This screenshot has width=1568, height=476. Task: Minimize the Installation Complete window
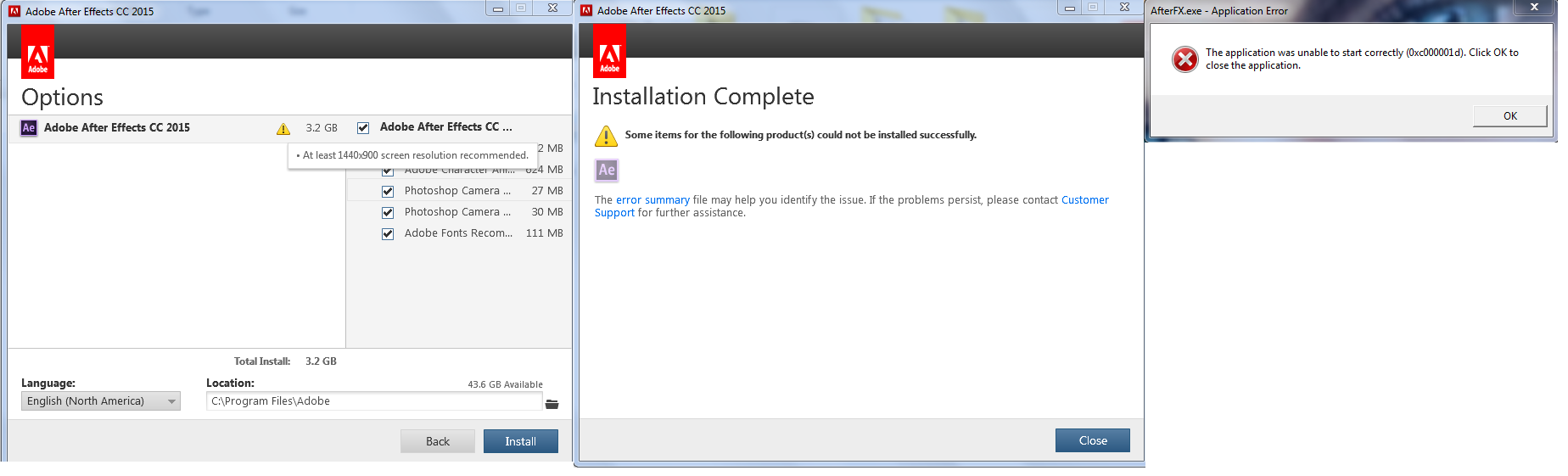[1070, 8]
